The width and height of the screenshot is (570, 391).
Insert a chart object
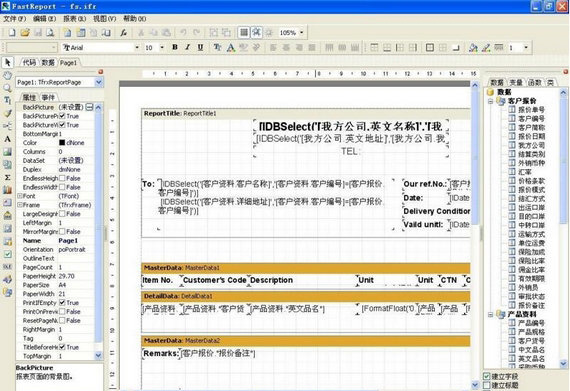point(8,190)
